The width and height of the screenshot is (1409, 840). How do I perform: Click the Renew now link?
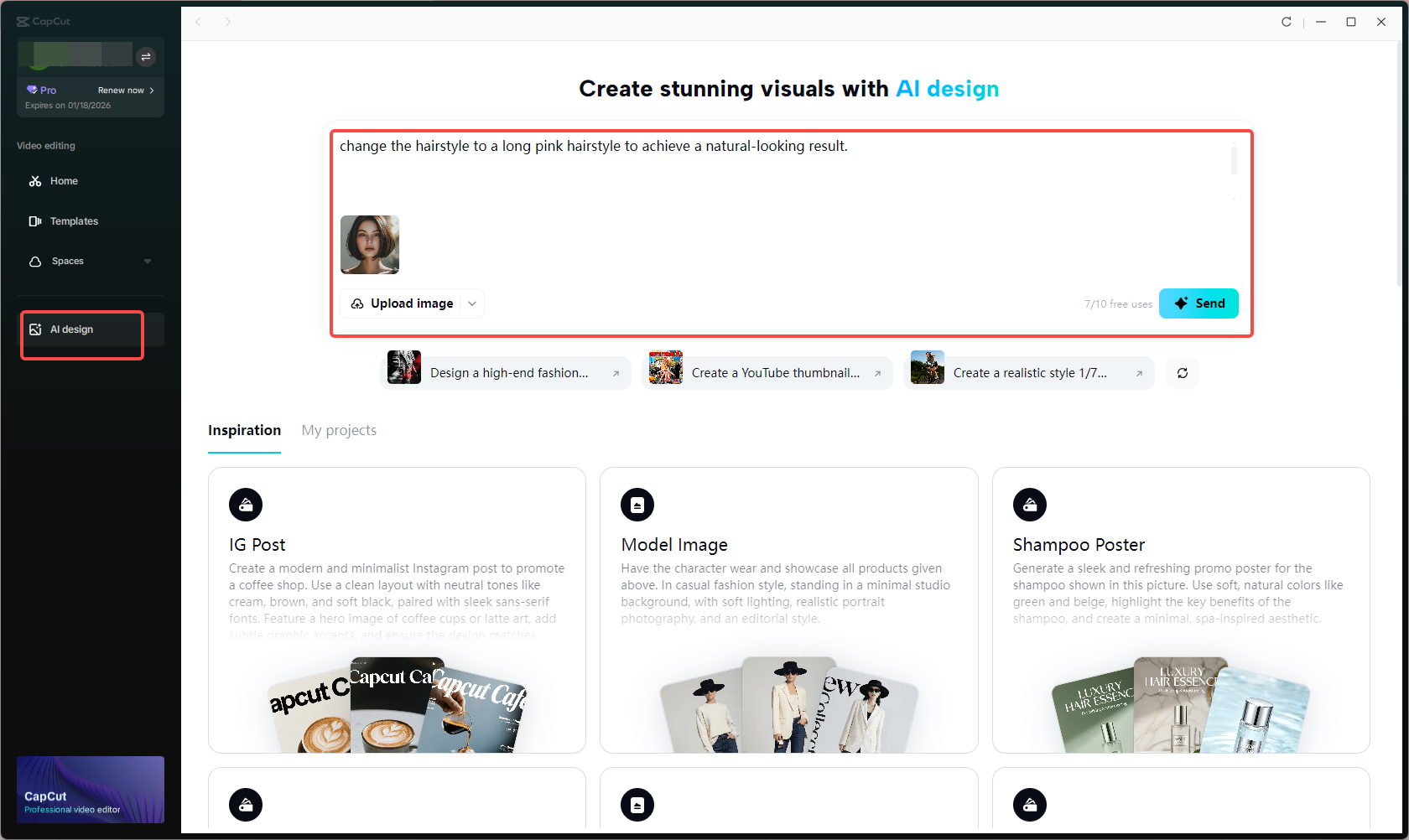(122, 90)
